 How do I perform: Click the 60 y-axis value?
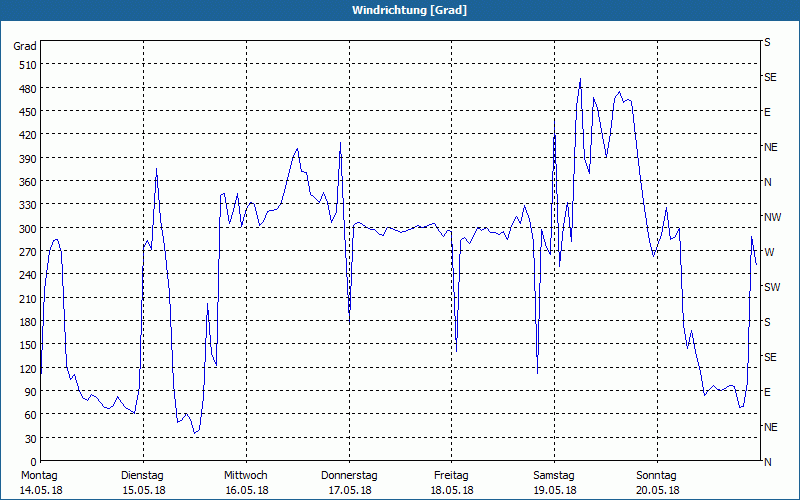tap(31, 415)
